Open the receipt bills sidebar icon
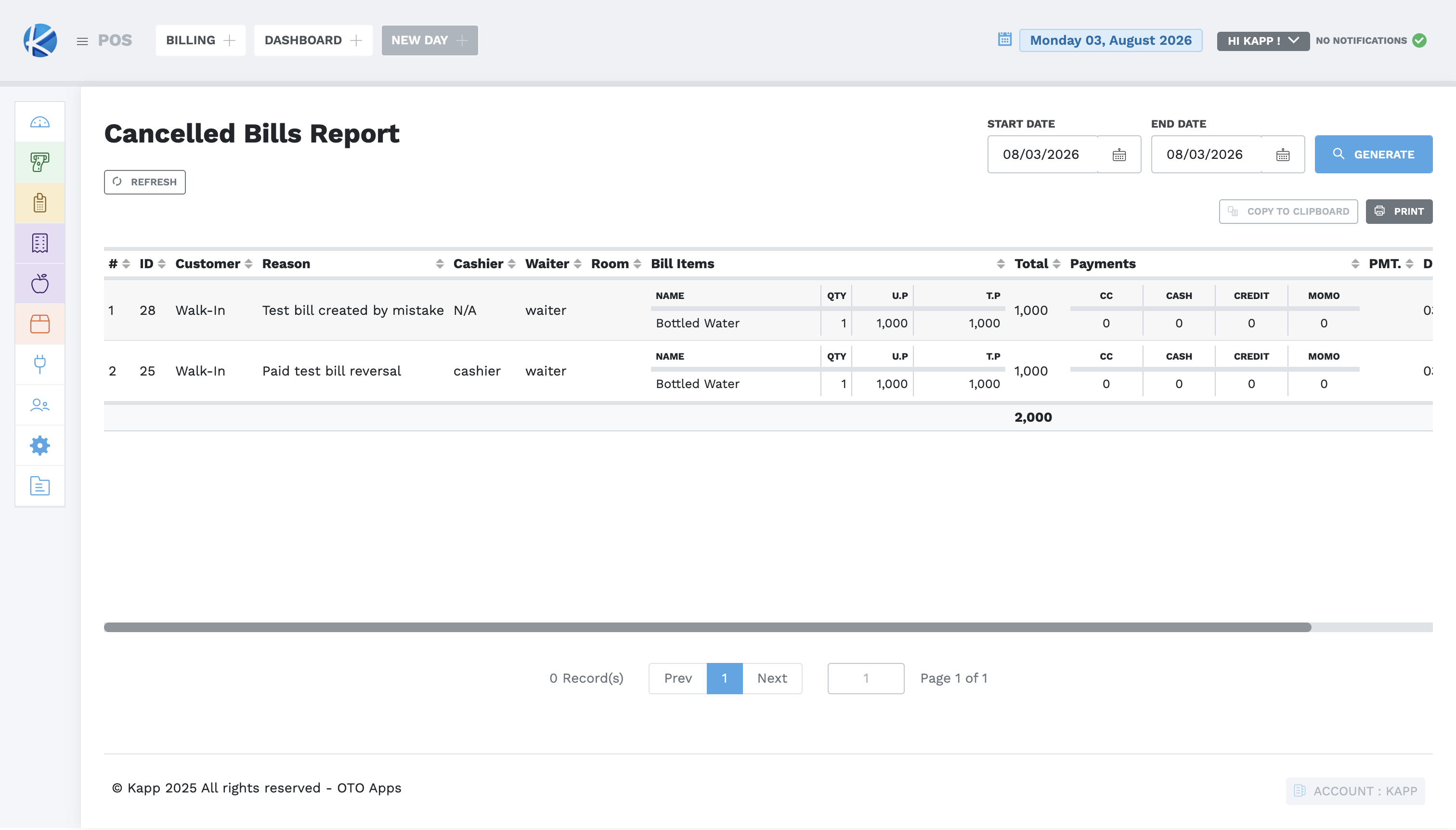Screen dimensions: 1456x830 40,244
